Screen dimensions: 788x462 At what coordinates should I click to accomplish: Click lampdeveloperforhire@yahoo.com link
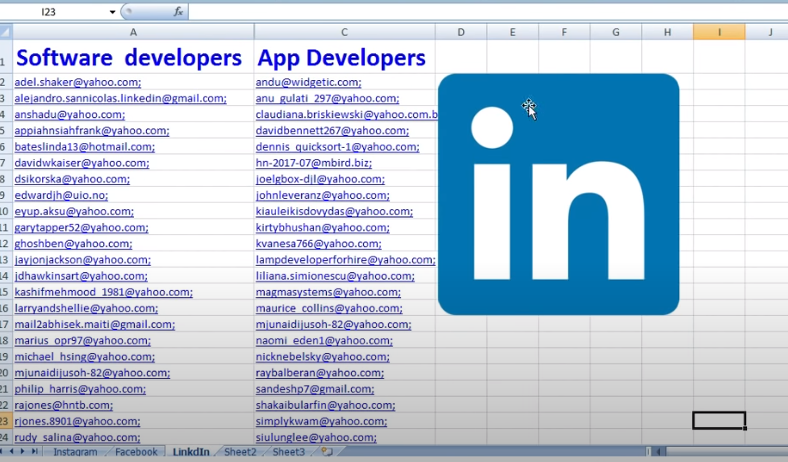pos(345,260)
